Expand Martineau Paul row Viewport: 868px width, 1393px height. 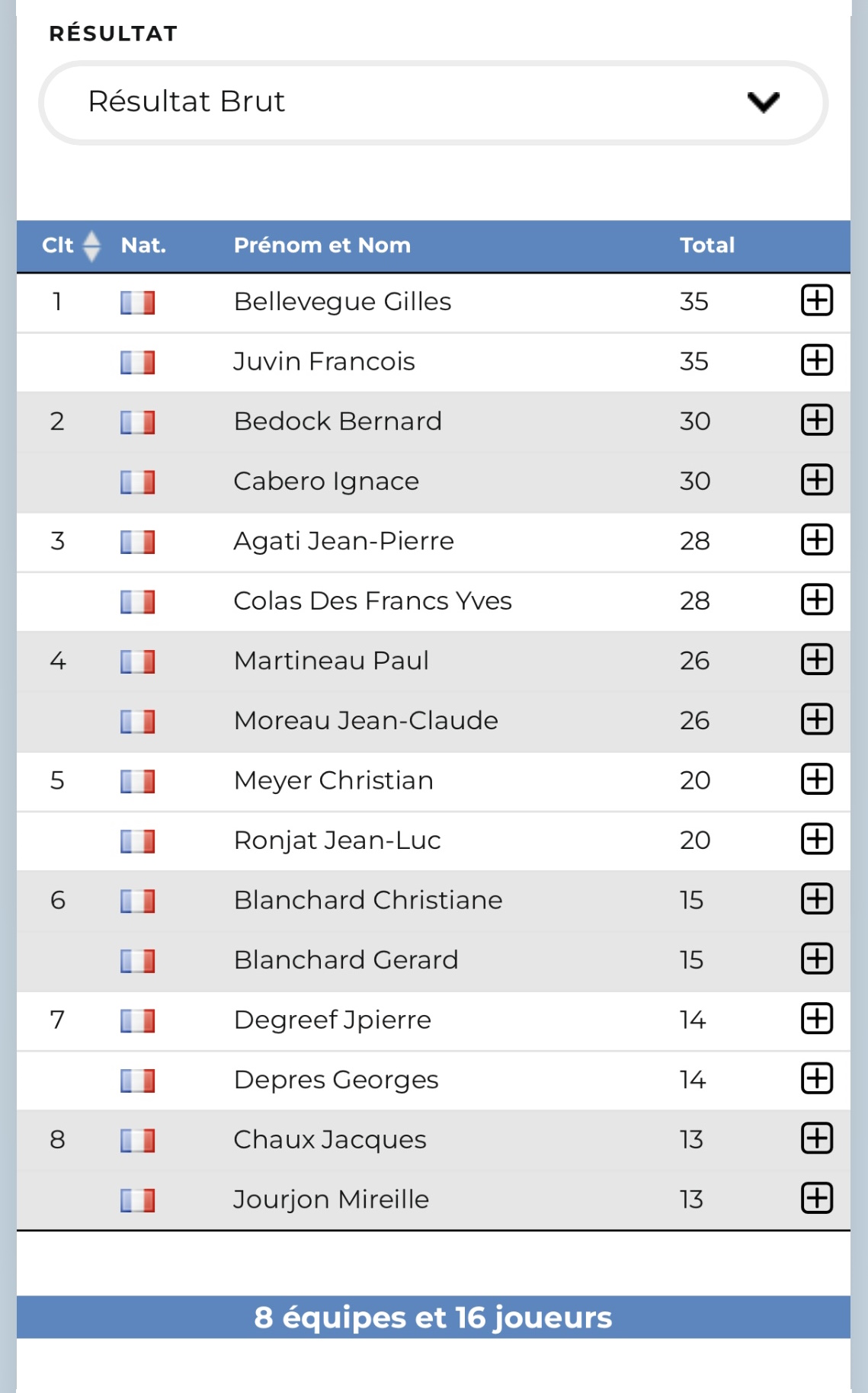[816, 660]
